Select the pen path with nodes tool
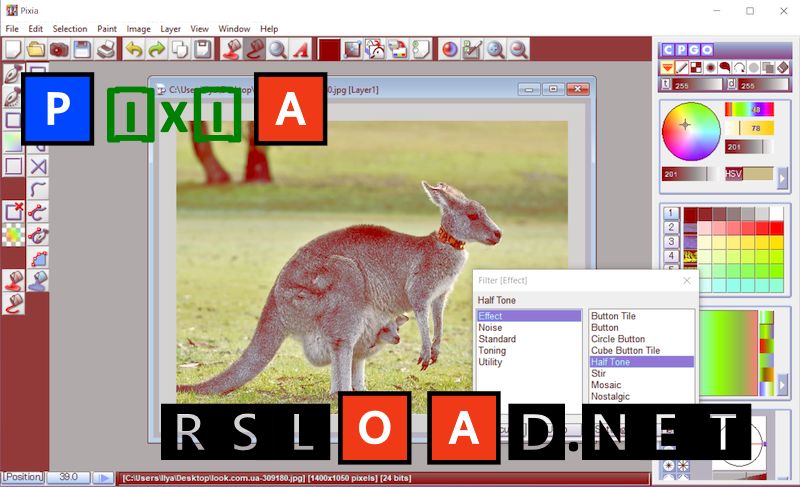 tap(38, 236)
